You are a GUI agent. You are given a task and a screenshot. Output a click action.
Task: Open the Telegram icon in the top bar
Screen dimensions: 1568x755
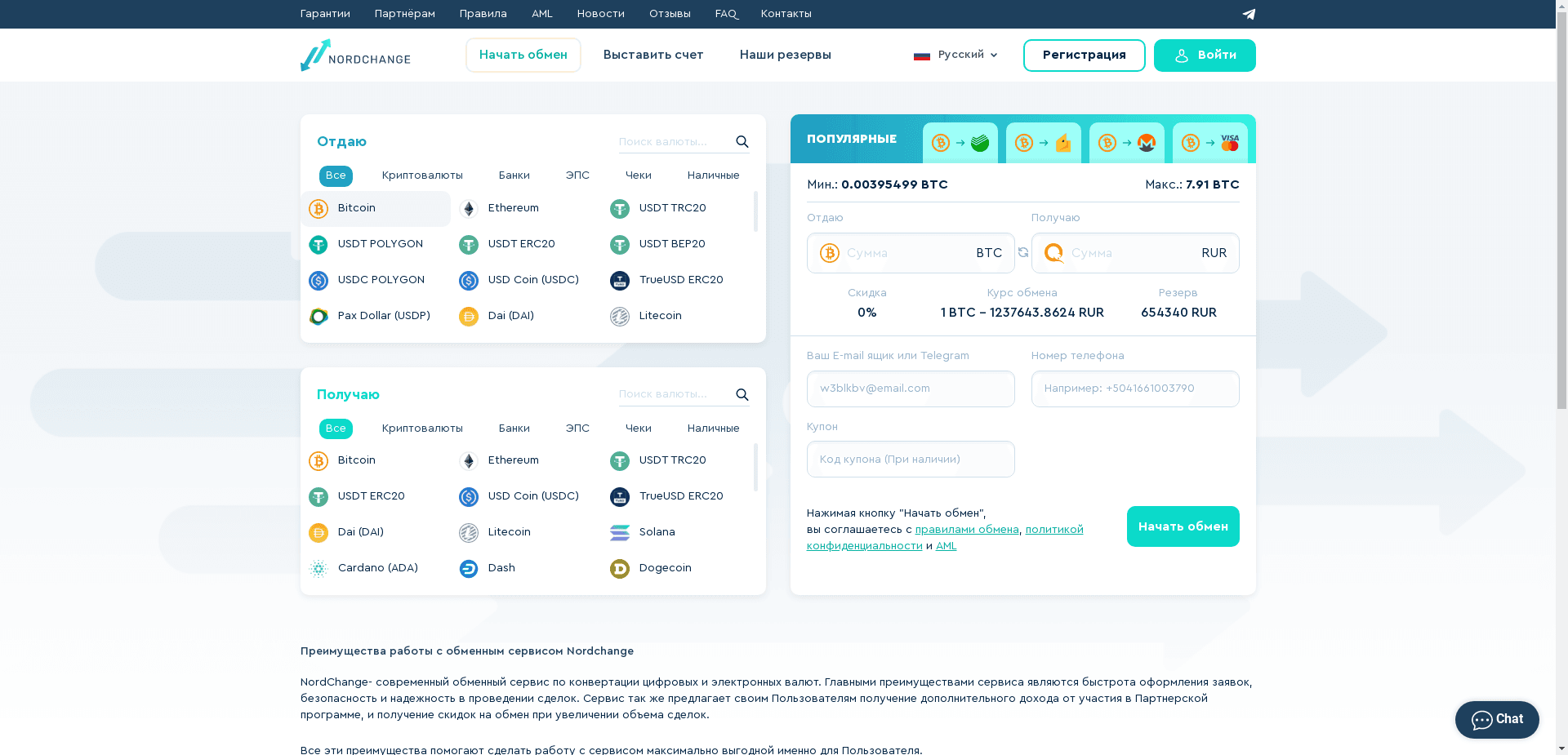(x=1248, y=14)
